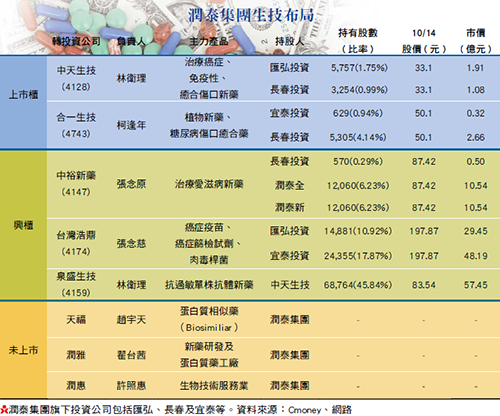500x416 pixels.
Task: Select the 興櫃 category cell
Action: (23, 226)
